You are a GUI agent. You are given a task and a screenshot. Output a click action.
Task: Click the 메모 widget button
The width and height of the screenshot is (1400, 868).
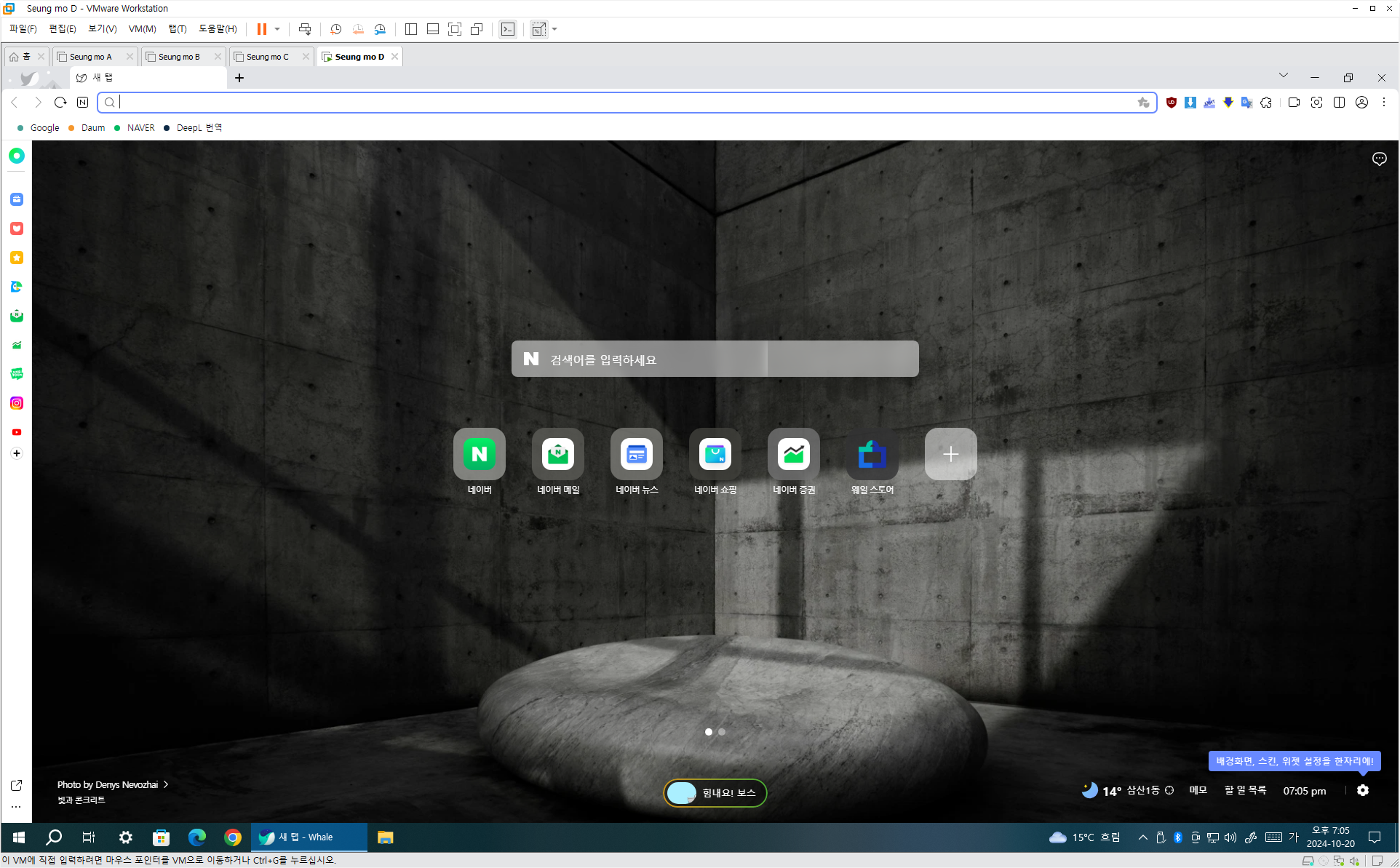coord(1198,790)
